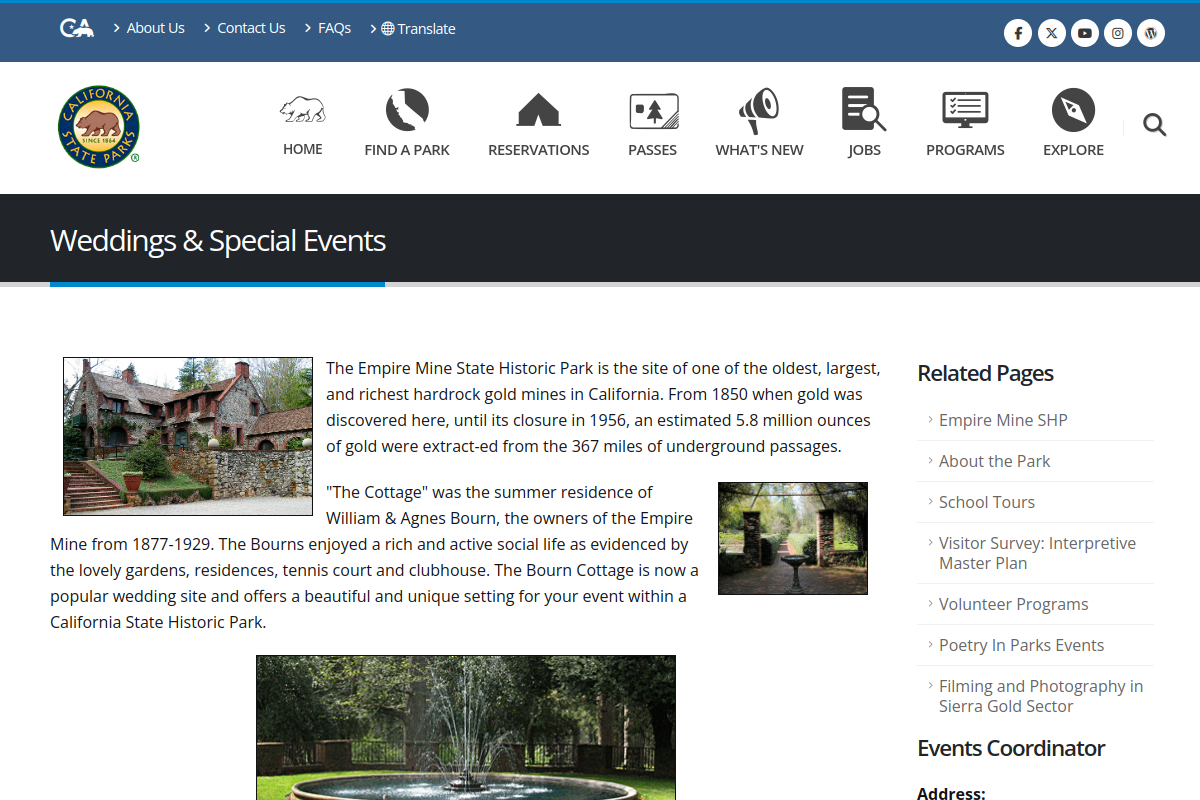The image size is (1200, 800).
Task: Select the FIND A PARK menu label
Action: [x=407, y=150]
